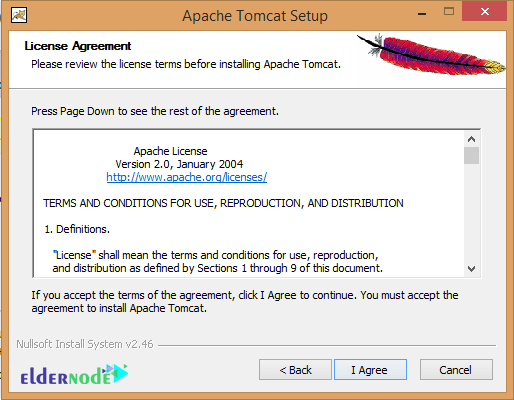
Task: Click the '1. Definitions.' line
Action: point(77,229)
